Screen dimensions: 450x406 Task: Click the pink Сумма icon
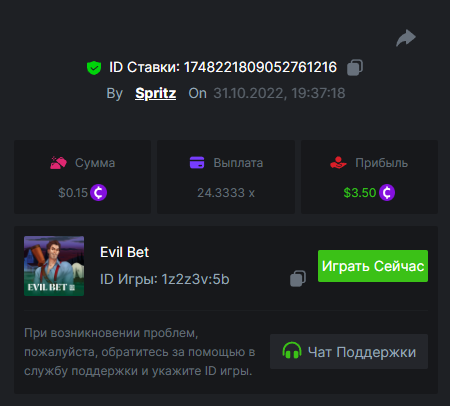point(58,163)
